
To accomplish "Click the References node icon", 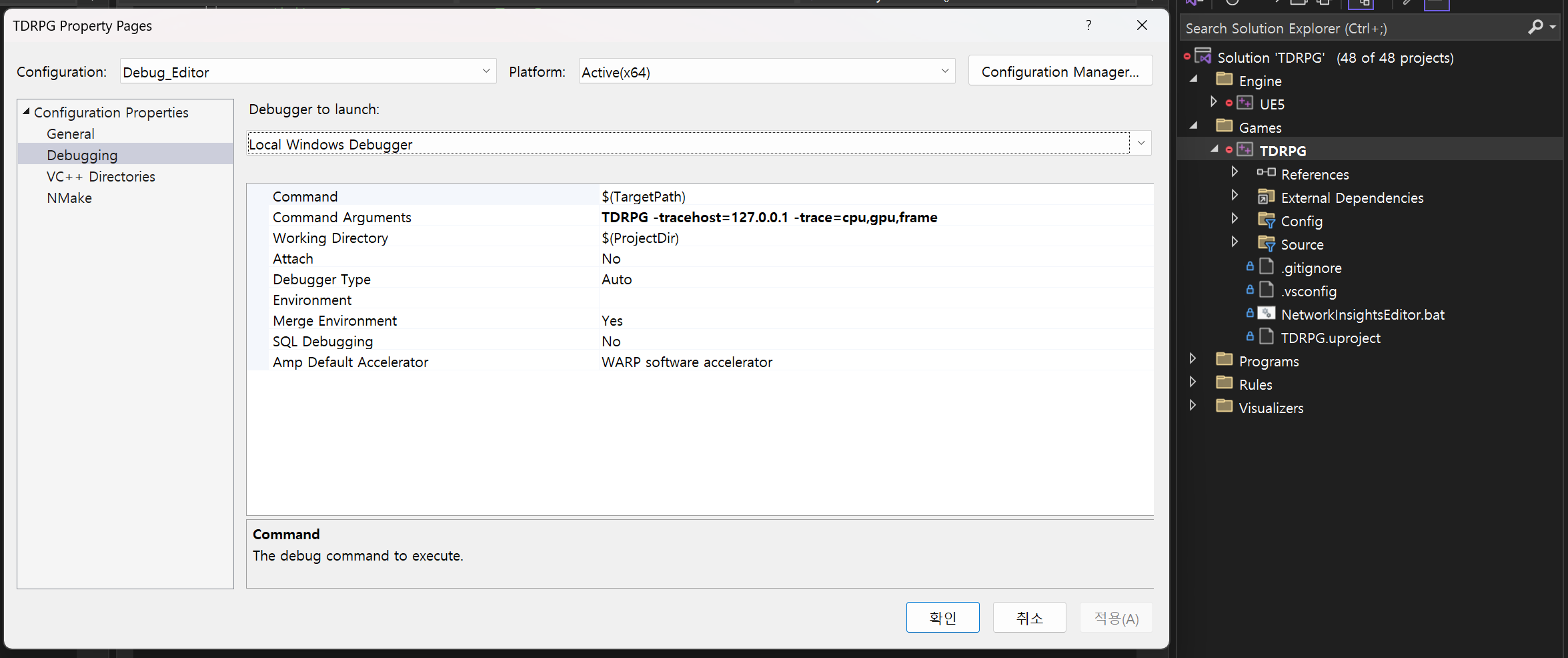I will click(x=1266, y=173).
